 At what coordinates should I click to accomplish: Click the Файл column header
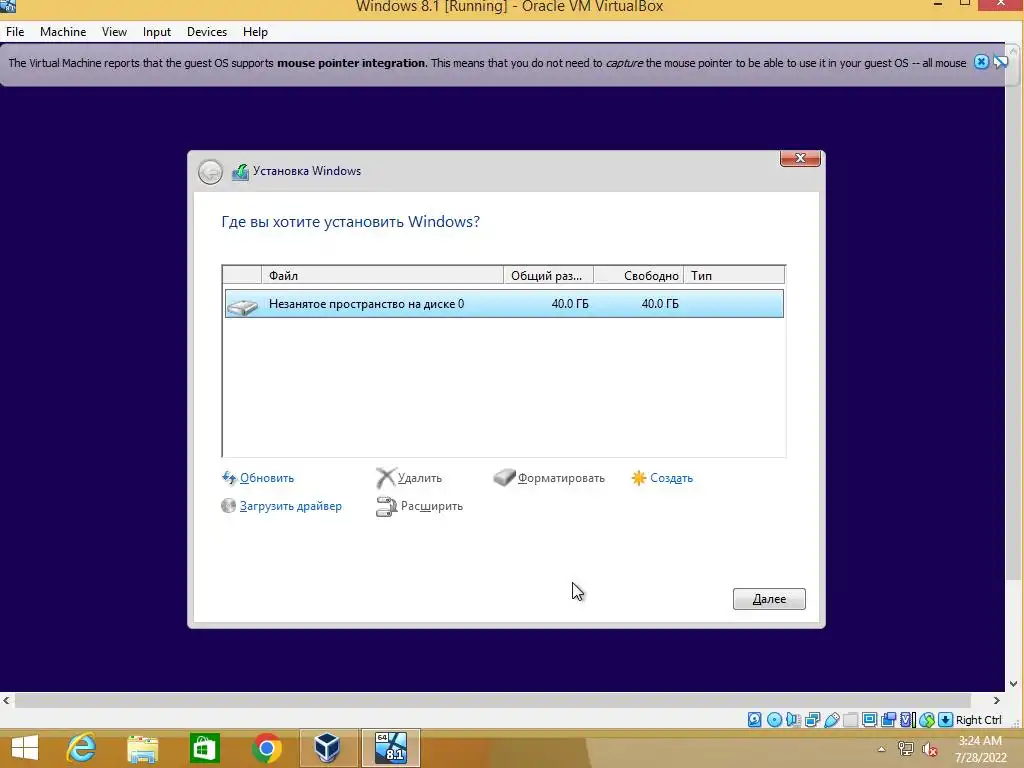pyautogui.click(x=383, y=276)
